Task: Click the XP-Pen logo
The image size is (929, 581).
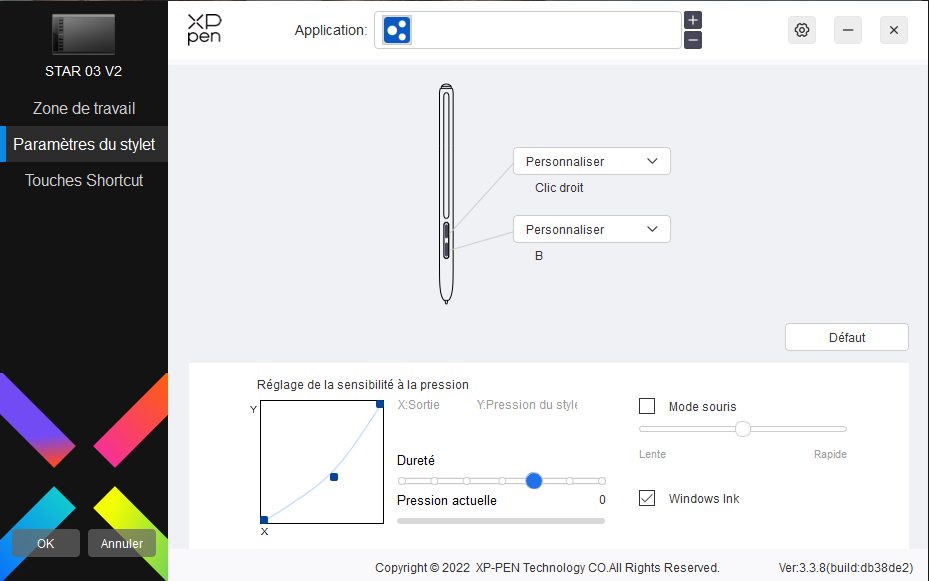Action: 204,30
